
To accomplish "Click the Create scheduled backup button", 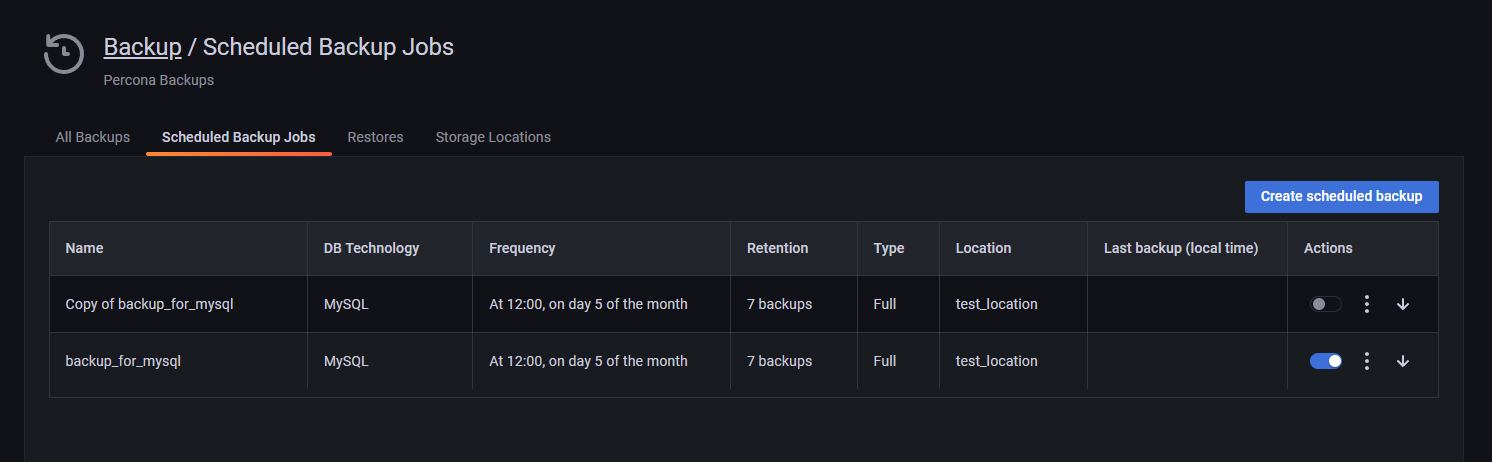I will click(x=1341, y=197).
